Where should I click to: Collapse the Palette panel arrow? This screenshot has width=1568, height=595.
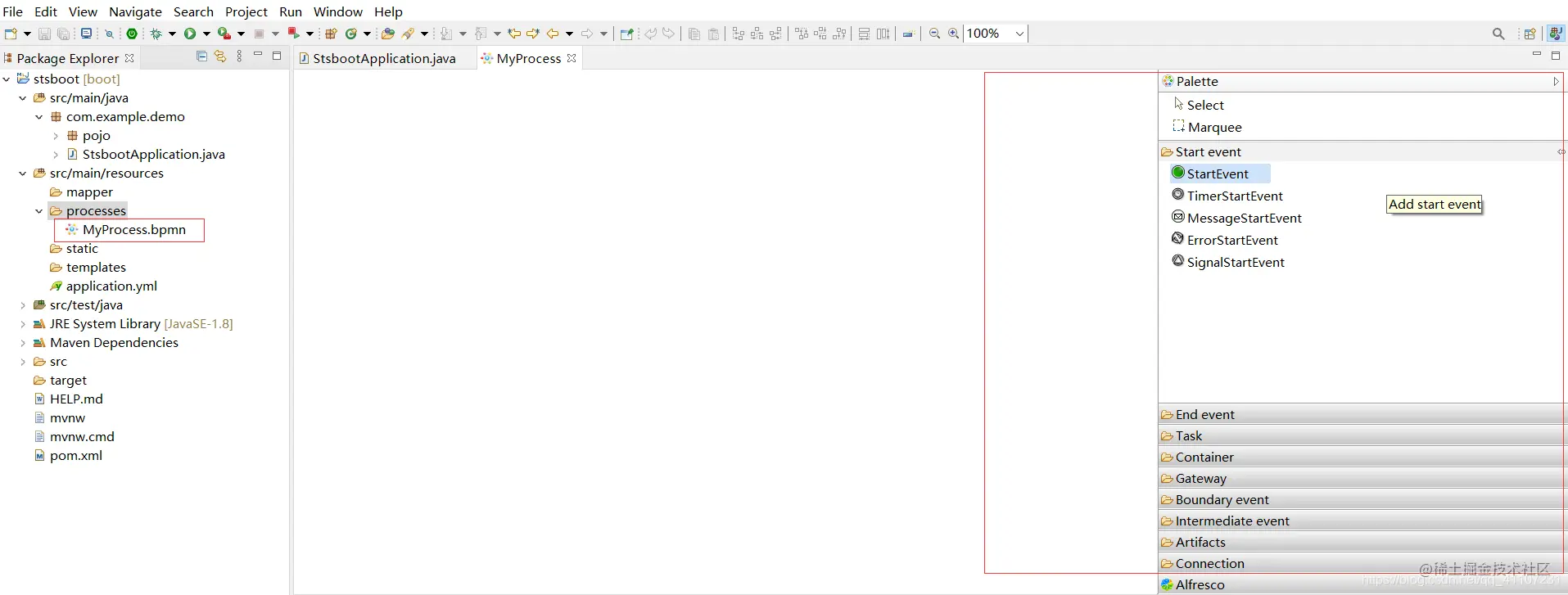tap(1556, 82)
